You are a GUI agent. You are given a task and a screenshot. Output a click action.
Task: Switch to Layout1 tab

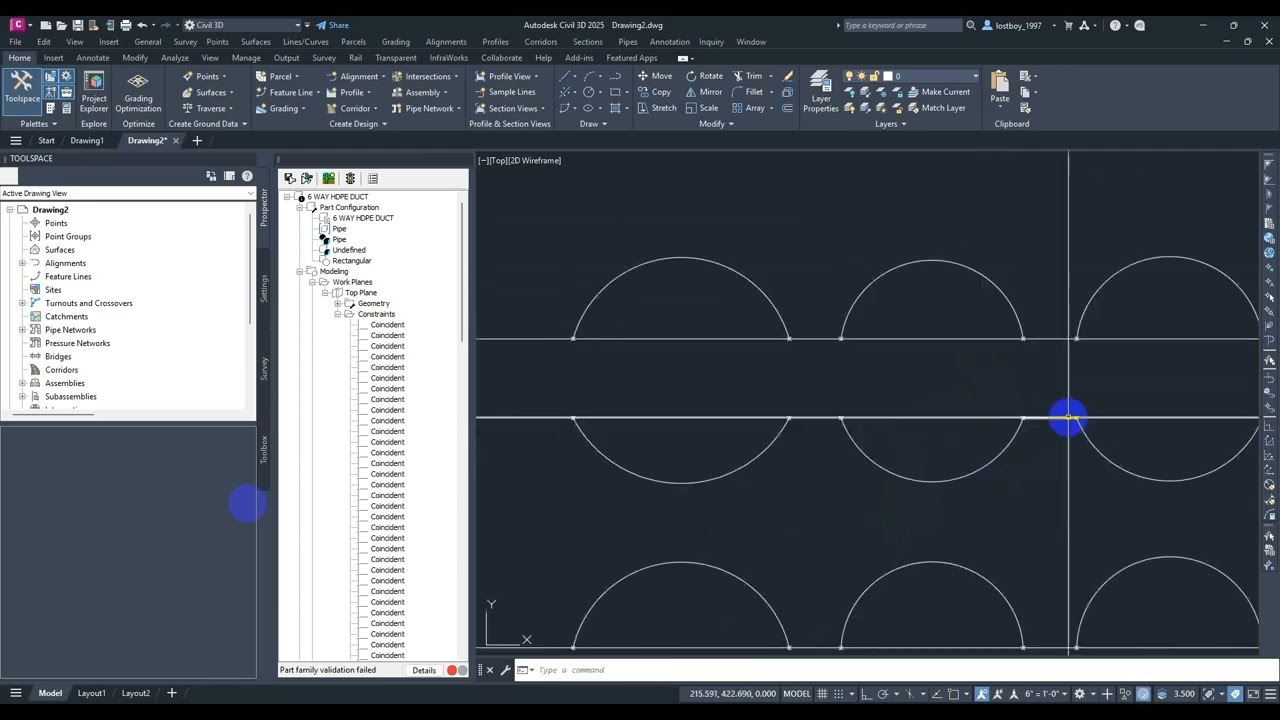click(91, 693)
